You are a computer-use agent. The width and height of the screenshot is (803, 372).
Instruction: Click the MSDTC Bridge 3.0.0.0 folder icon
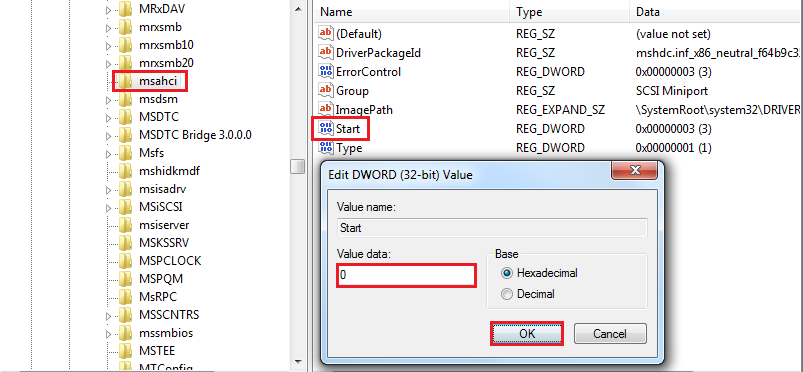tap(125, 135)
